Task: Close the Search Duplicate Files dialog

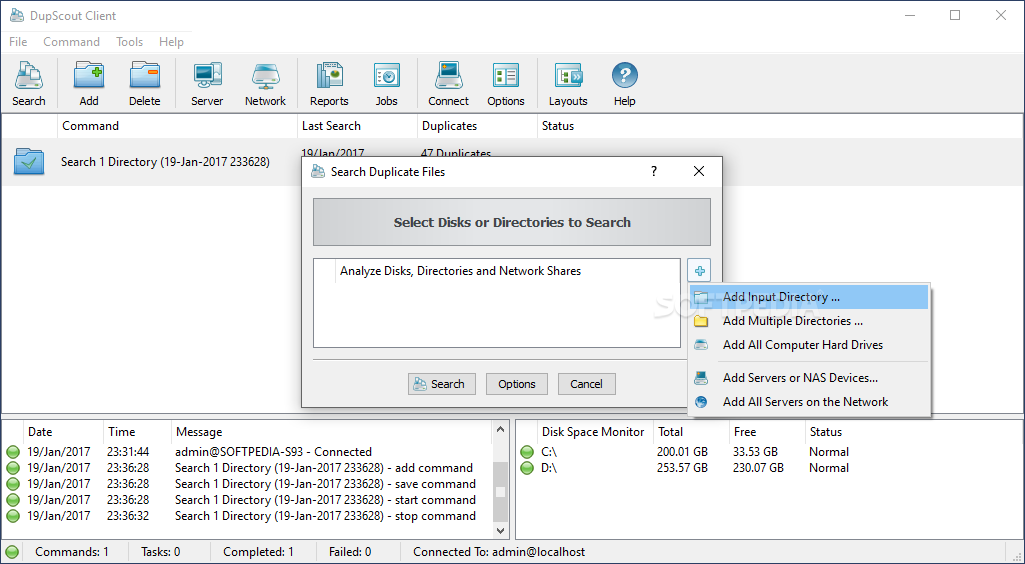Action: tap(699, 172)
